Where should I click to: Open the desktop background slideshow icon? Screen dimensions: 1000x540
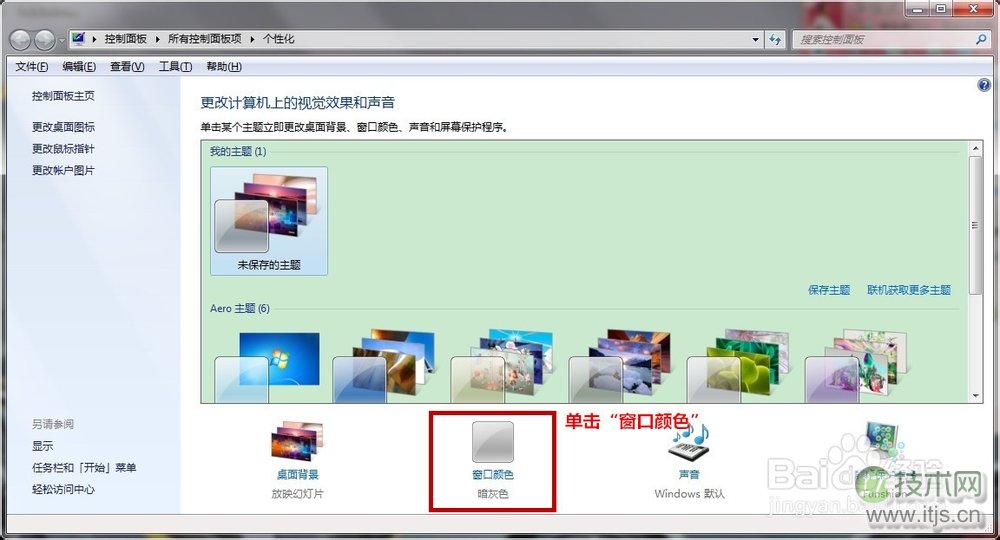coord(297,441)
